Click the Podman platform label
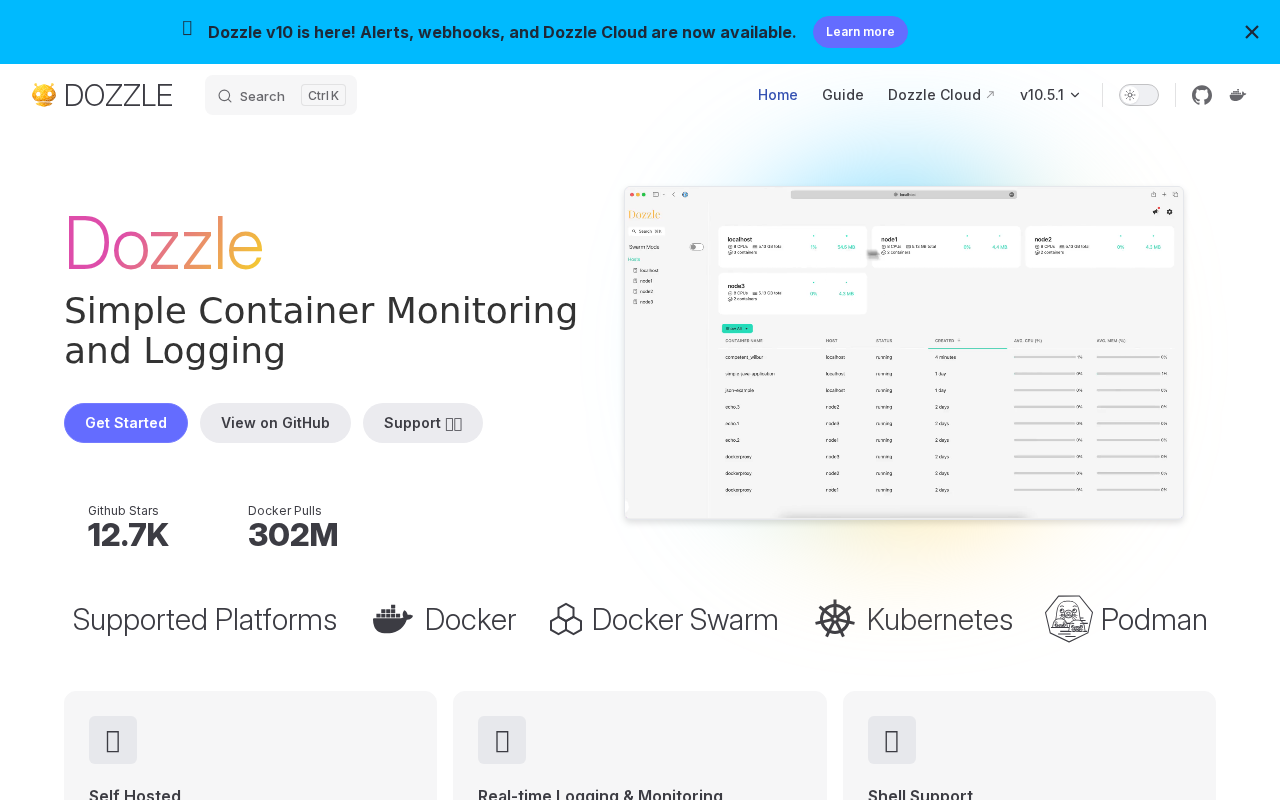The image size is (1280, 800). click(x=1154, y=620)
